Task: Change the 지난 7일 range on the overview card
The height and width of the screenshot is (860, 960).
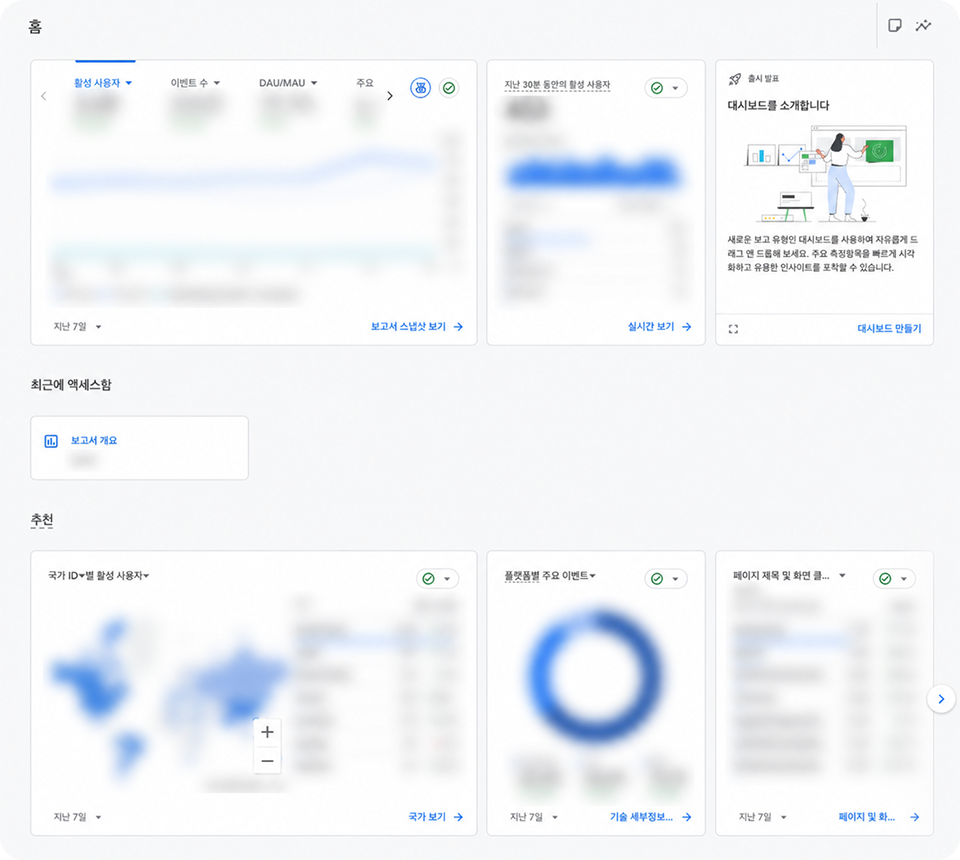Action: pyautogui.click(x=77, y=327)
